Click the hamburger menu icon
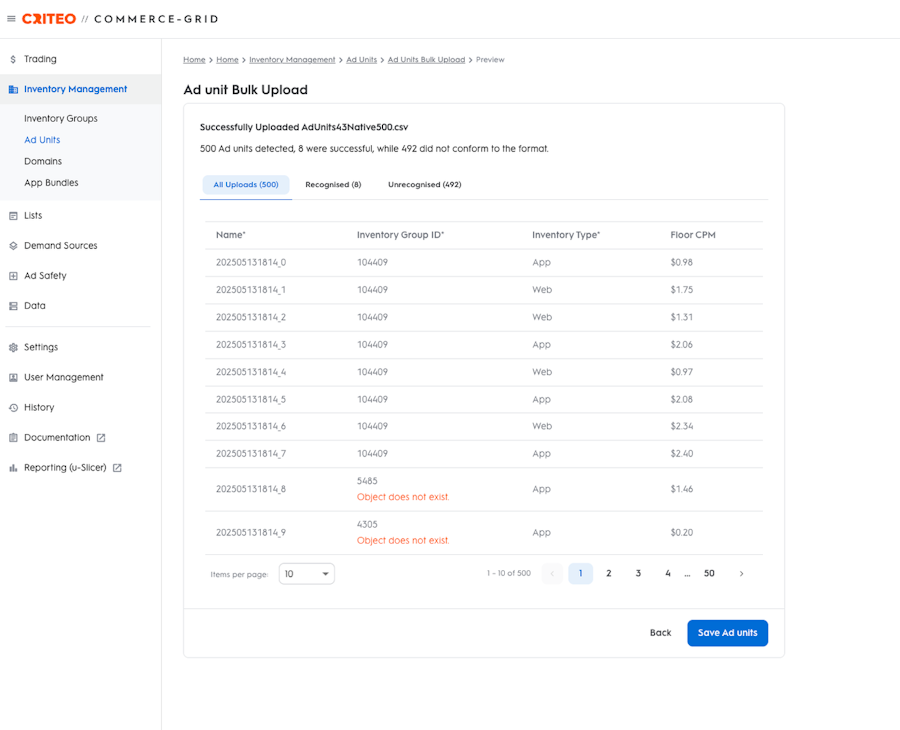The width and height of the screenshot is (900, 730). pos(12,19)
